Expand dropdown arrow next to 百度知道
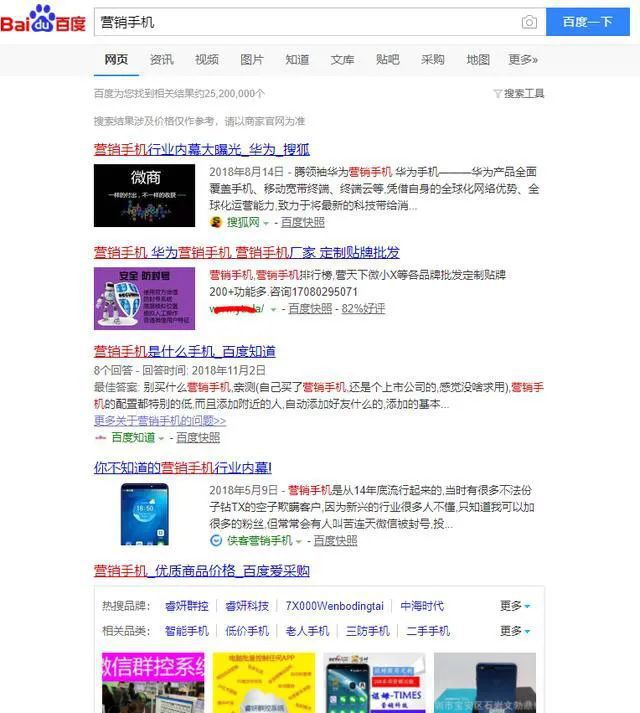This screenshot has height=713, width=640. (x=161, y=439)
